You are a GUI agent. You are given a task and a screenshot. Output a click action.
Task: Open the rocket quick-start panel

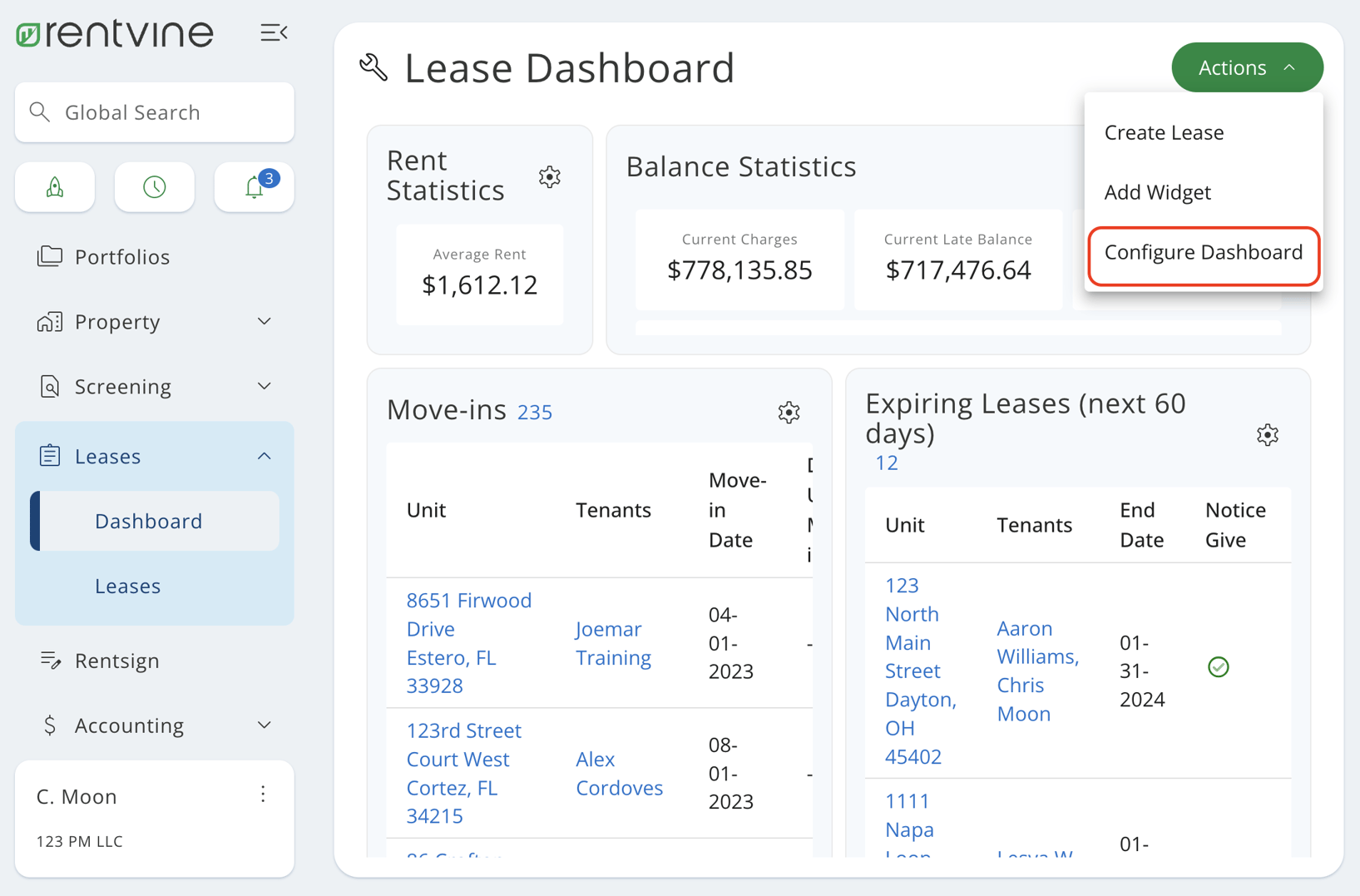pos(54,187)
